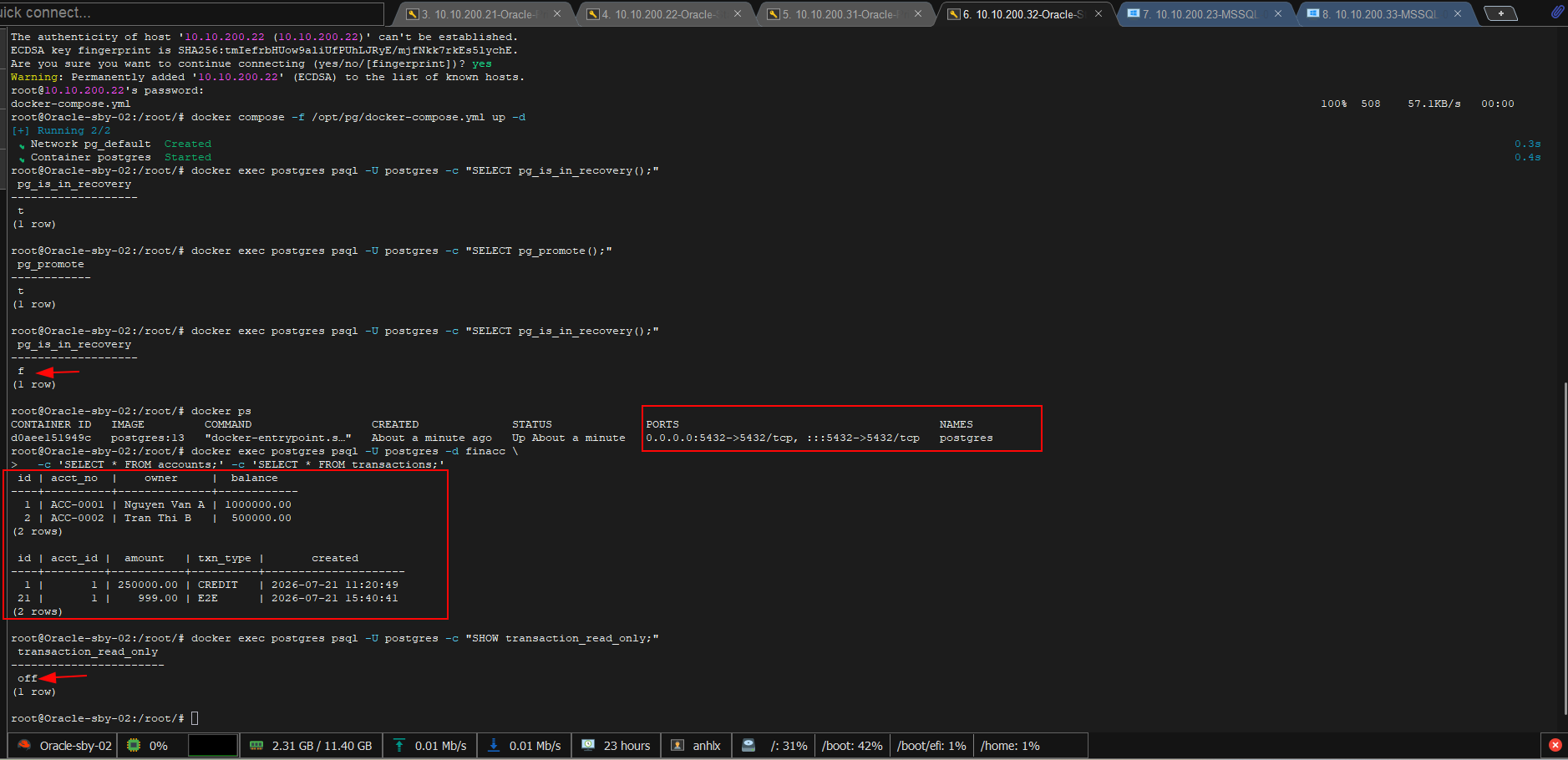The width and height of the screenshot is (1568, 760).
Task: Click the /: 31% disk usage entry
Action: coord(789,746)
